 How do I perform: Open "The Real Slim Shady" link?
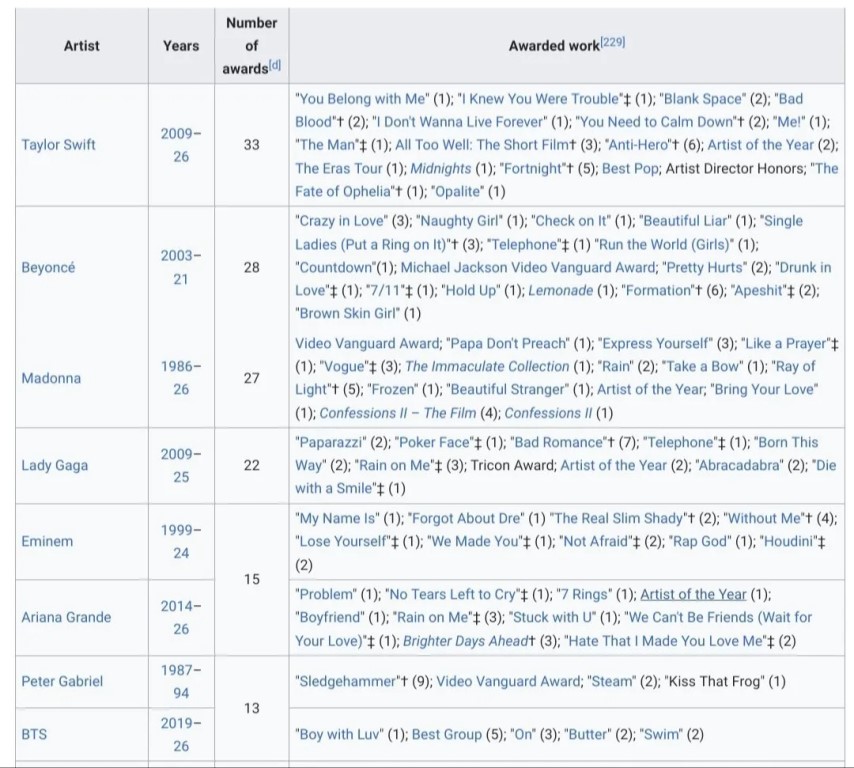coord(619,518)
